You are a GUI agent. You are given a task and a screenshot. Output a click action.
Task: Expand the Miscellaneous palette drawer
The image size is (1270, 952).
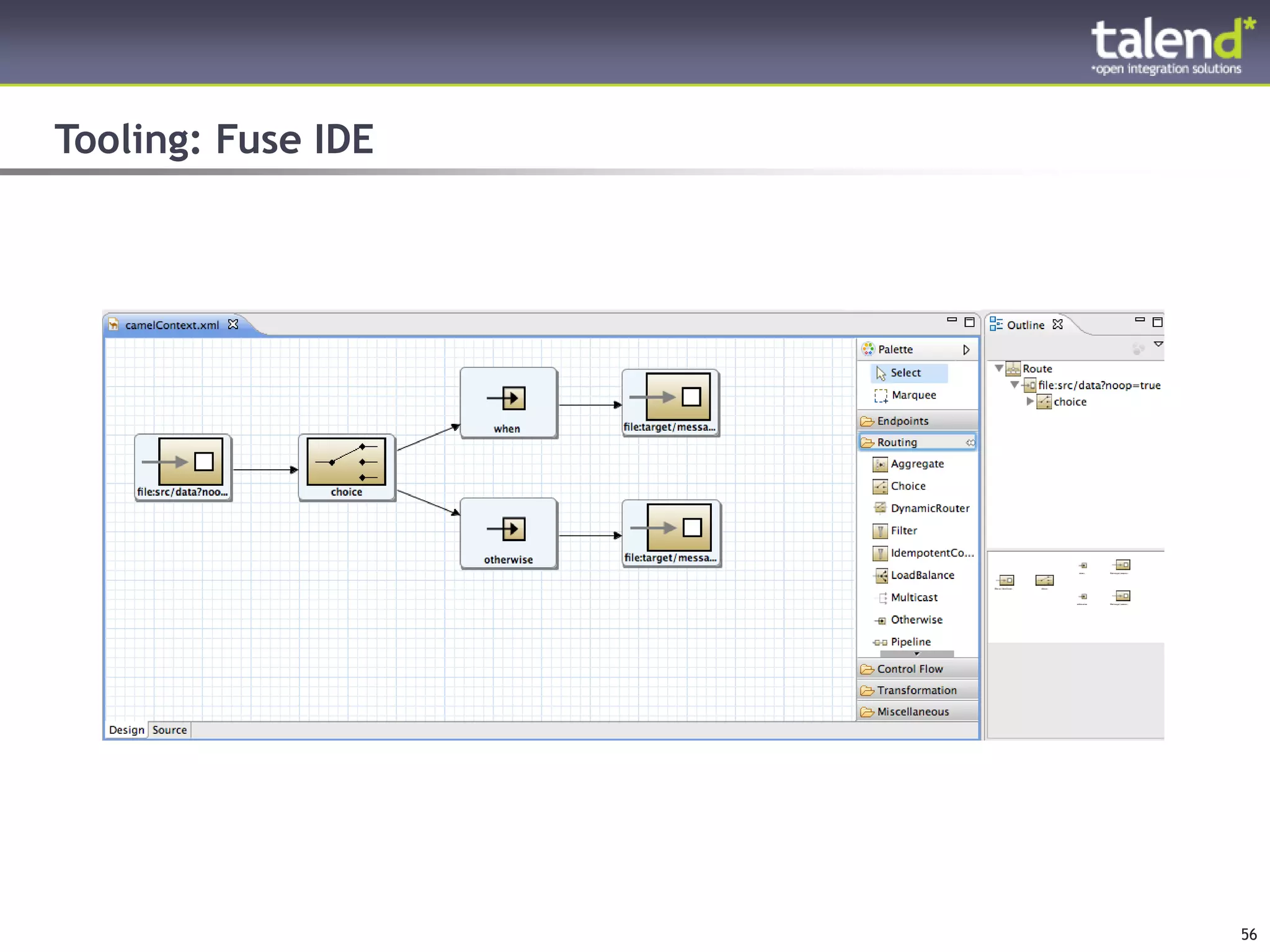tap(918, 712)
